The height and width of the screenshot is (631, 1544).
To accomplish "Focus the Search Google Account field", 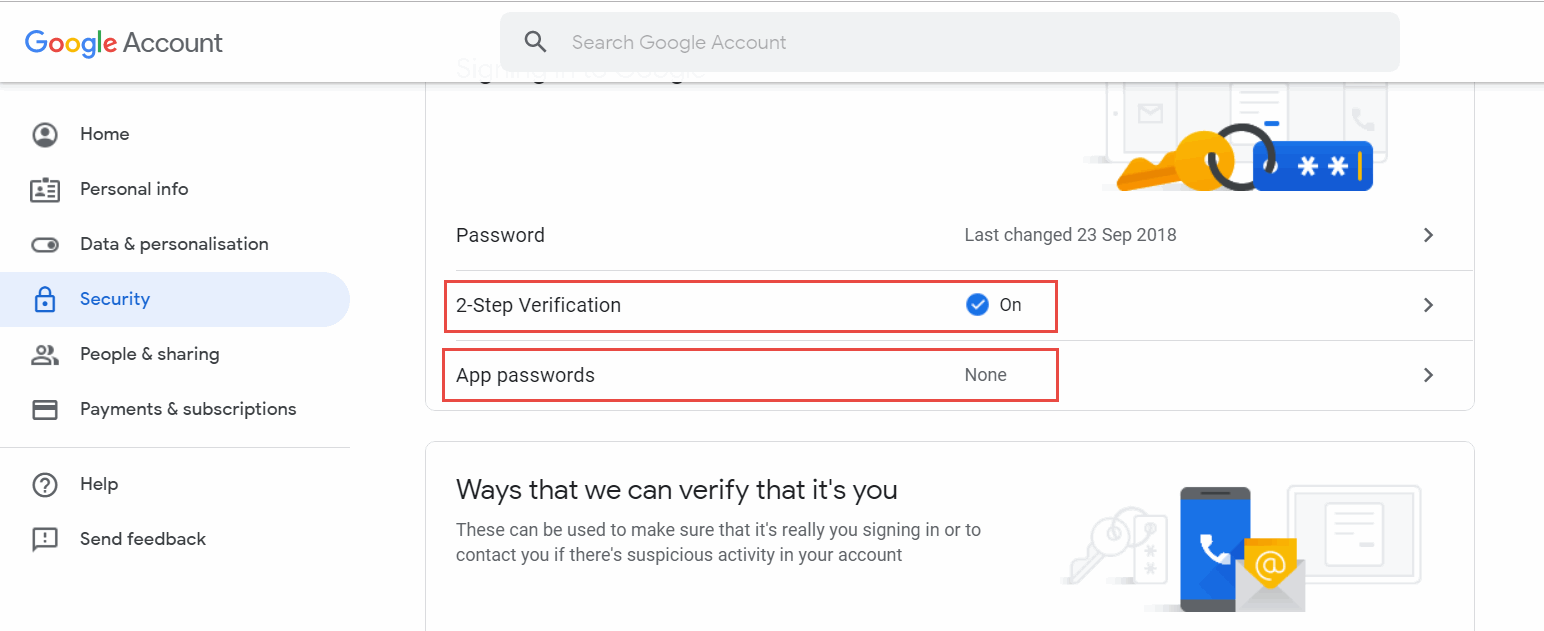I will click(x=950, y=42).
